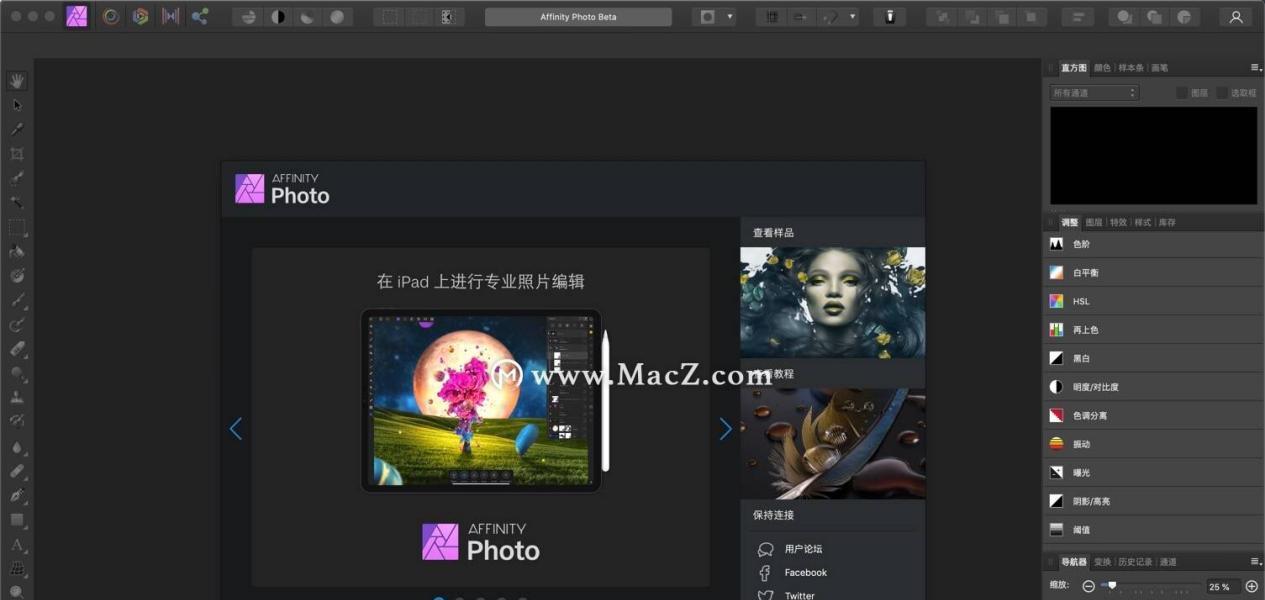The height and width of the screenshot is (600, 1265).
Task: Select the Color Picker eyedropper tool
Action: pos(17,129)
